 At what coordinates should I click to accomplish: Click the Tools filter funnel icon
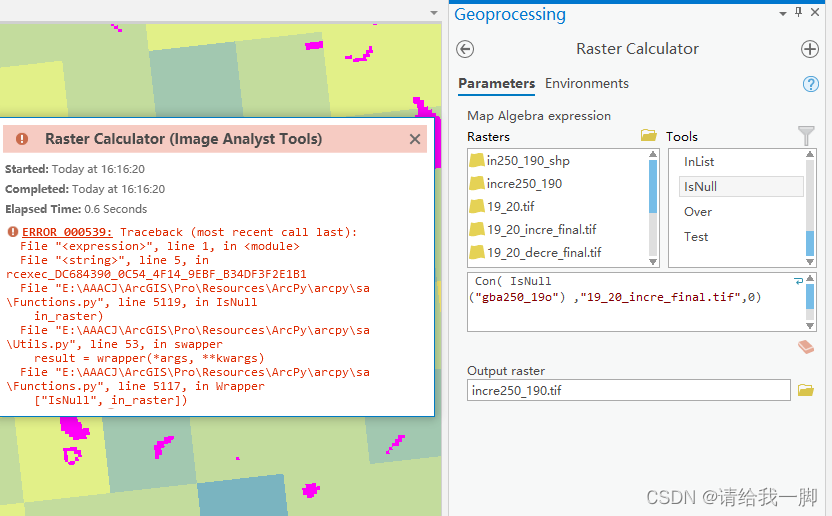(x=806, y=135)
